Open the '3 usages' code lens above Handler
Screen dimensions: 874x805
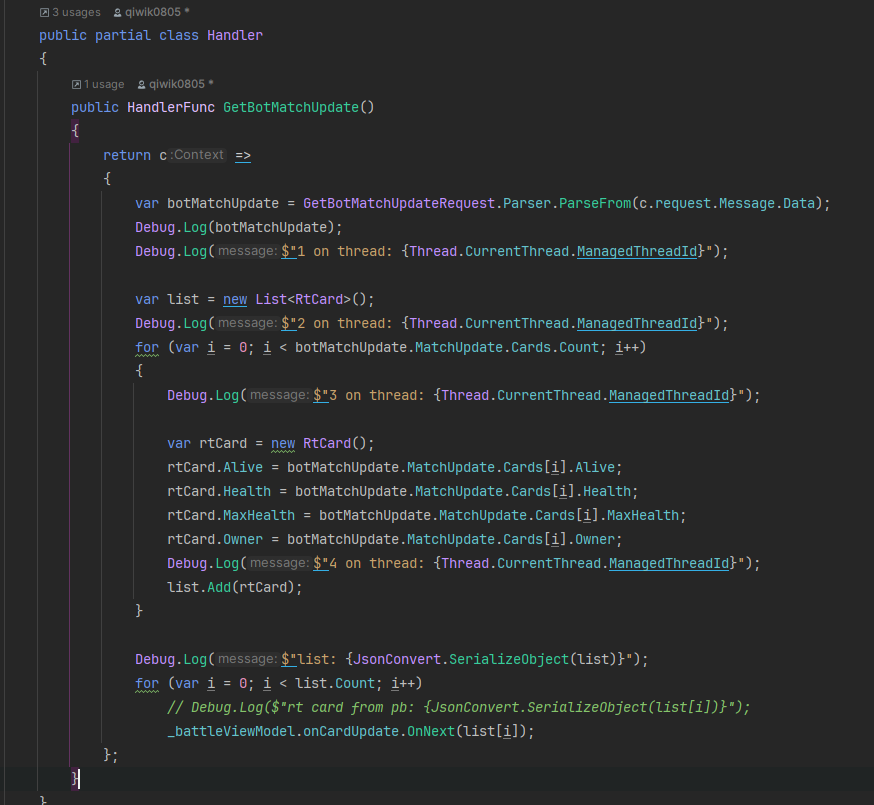click(76, 12)
